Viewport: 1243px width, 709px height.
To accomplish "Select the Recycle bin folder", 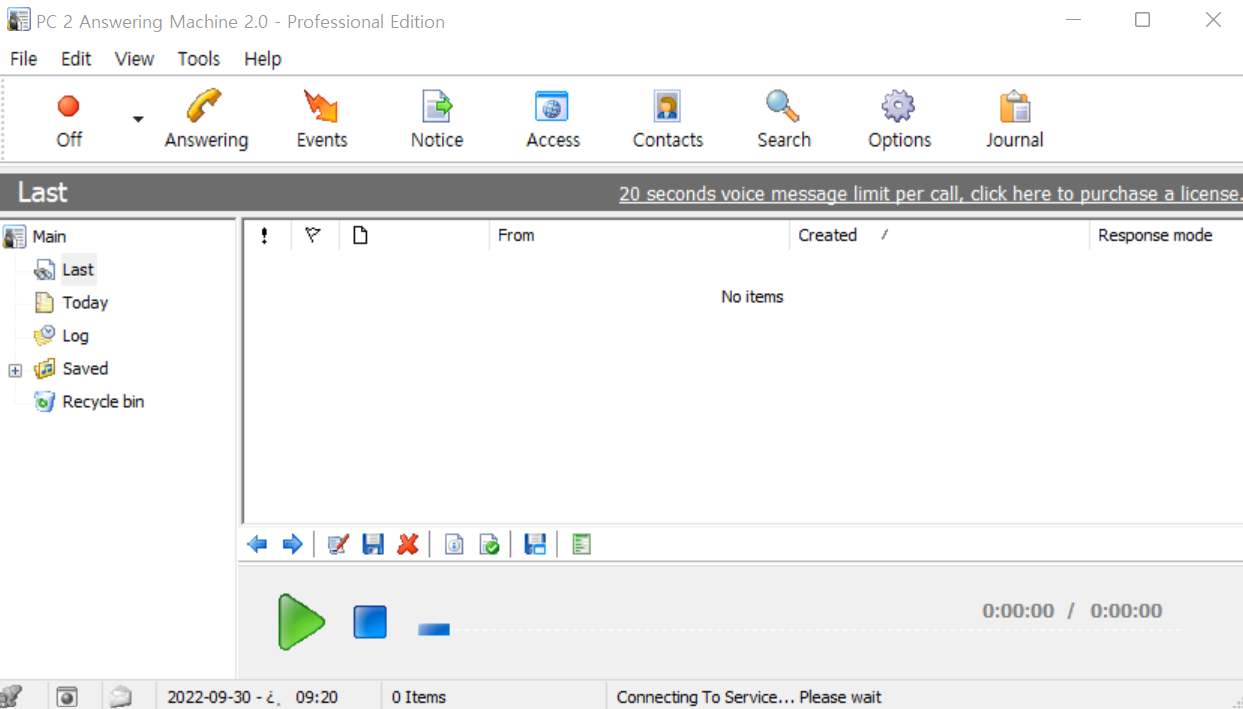I will click(103, 402).
